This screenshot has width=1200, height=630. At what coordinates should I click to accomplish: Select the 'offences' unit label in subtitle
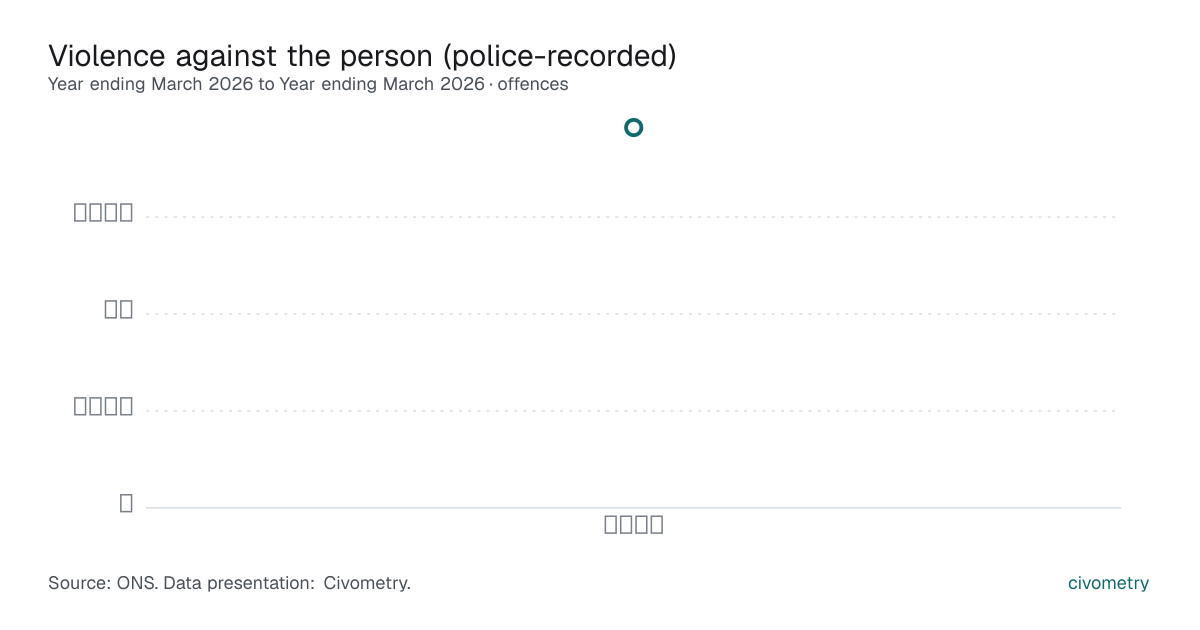[x=533, y=84]
